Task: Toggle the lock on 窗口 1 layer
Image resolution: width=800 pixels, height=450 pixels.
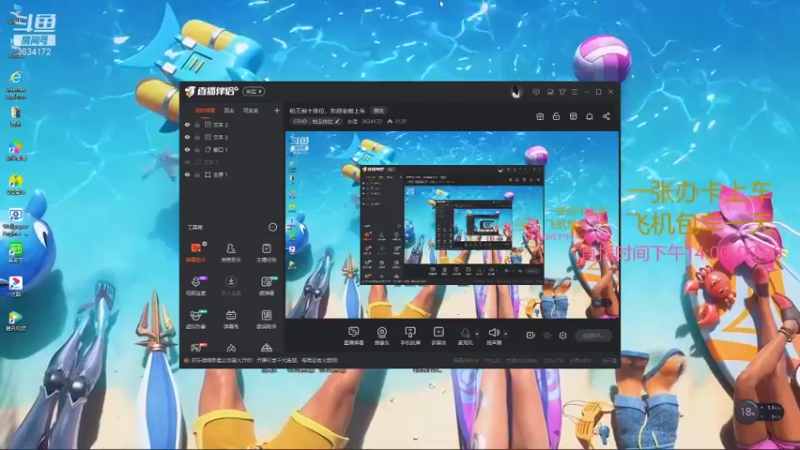Action: point(197,149)
